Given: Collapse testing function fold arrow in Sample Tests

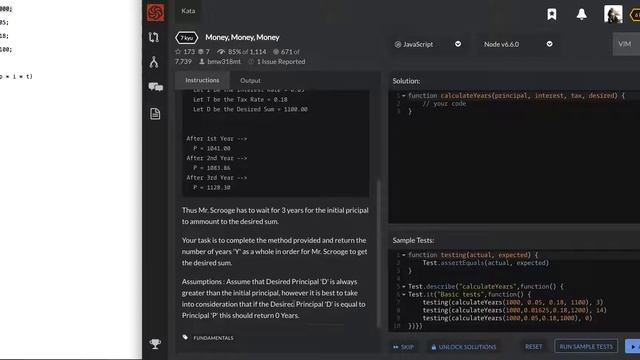Looking at the screenshot, I should pyautogui.click(x=404, y=255).
